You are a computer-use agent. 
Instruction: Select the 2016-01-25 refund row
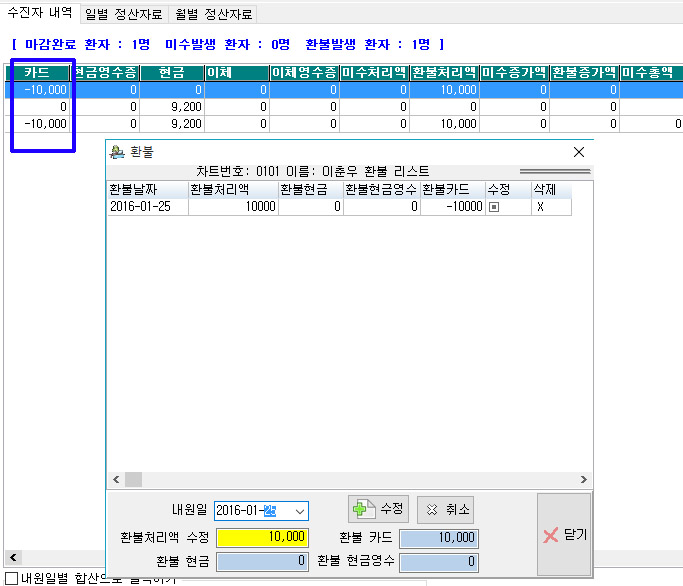pyautogui.click(x=146, y=206)
